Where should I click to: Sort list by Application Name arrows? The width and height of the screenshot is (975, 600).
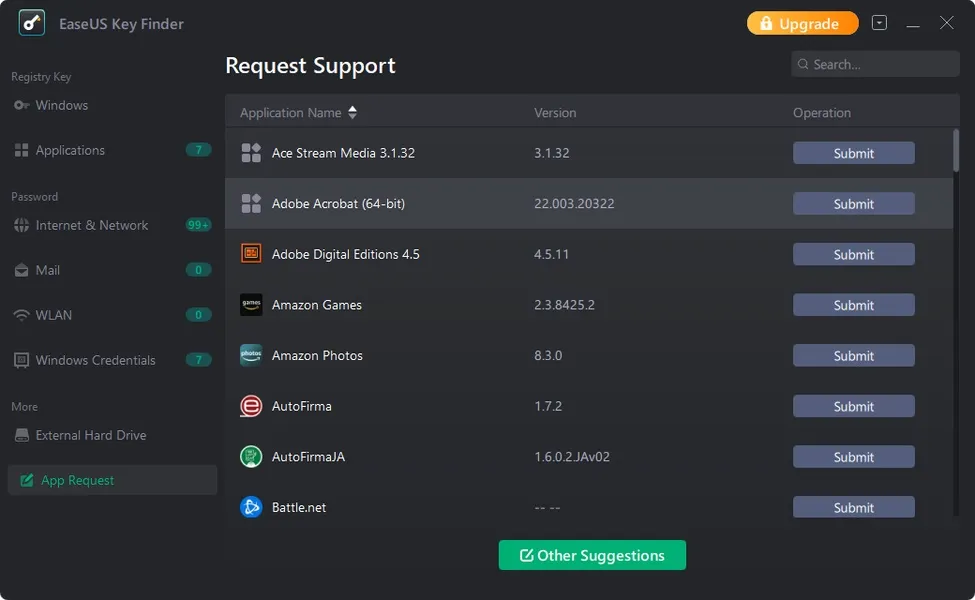[x=352, y=113]
